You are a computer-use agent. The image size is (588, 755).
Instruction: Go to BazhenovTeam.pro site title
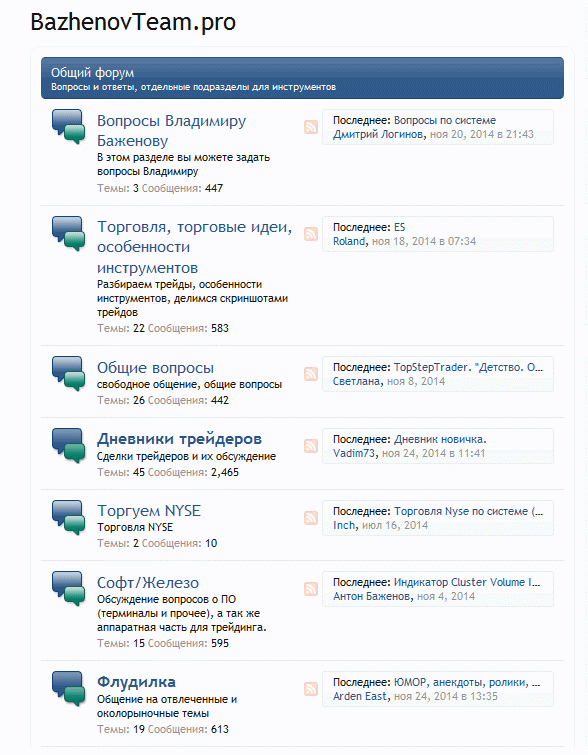point(133,22)
